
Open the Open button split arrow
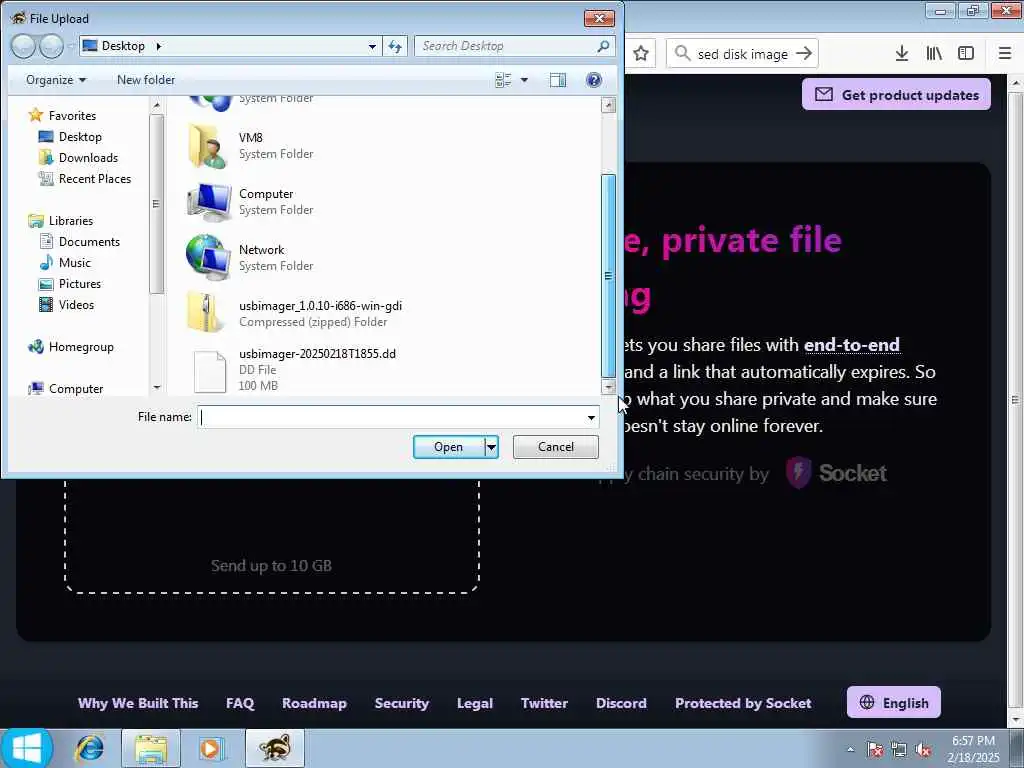point(492,447)
